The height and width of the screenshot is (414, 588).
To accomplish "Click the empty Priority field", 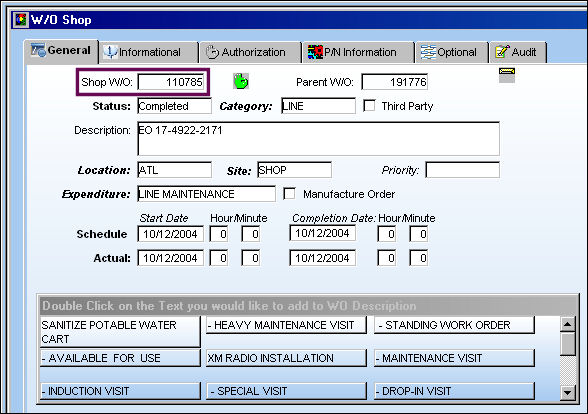I will pos(462,170).
